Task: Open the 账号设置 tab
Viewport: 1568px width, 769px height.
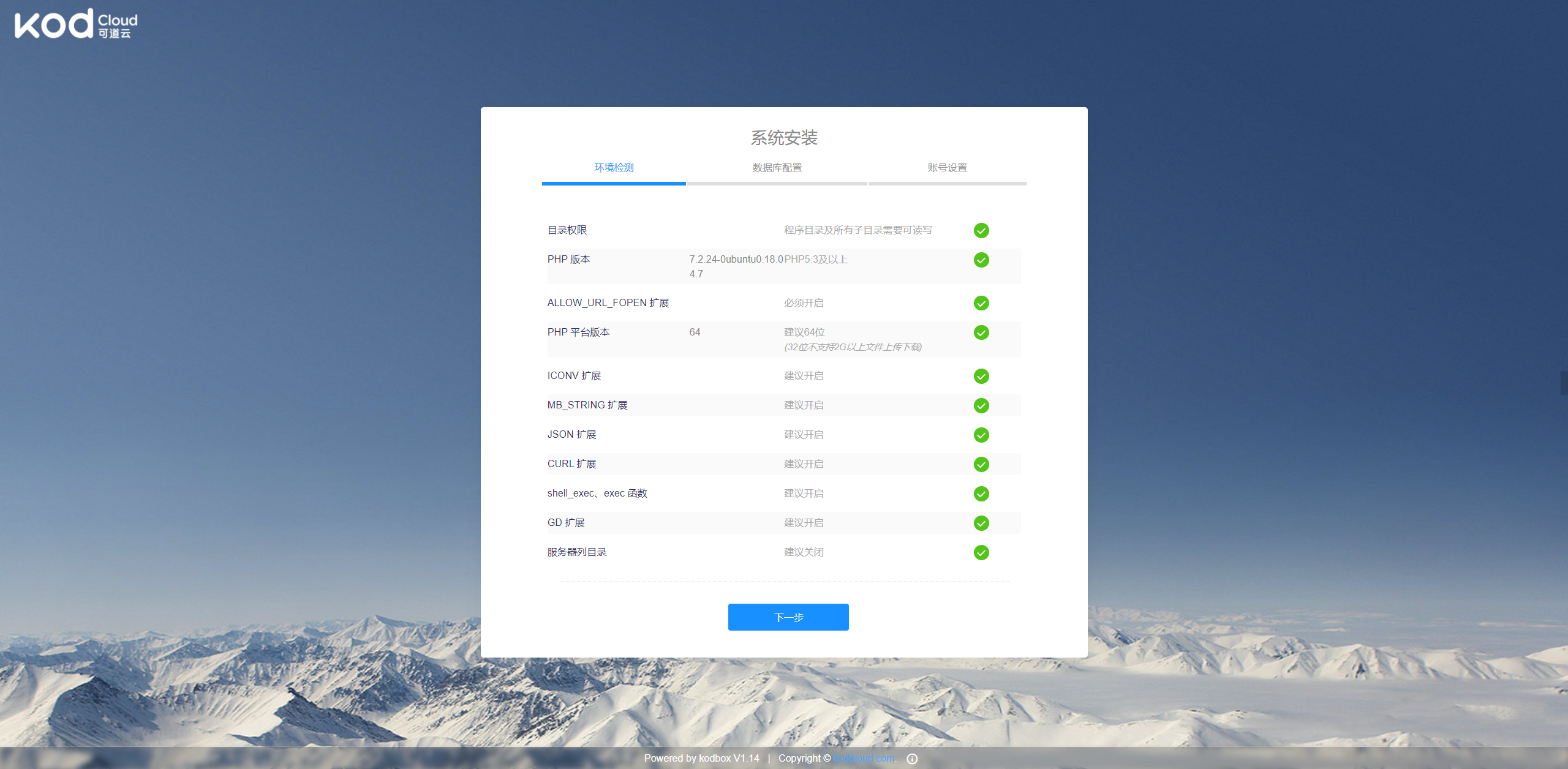Action: [947, 167]
